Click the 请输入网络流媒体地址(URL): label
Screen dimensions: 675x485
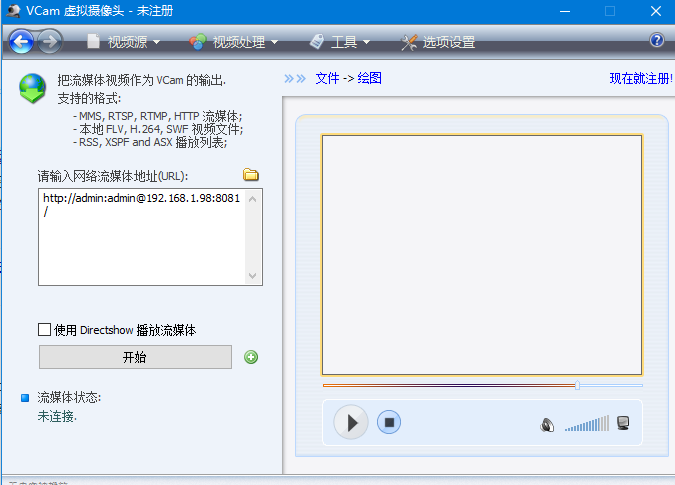click(113, 176)
